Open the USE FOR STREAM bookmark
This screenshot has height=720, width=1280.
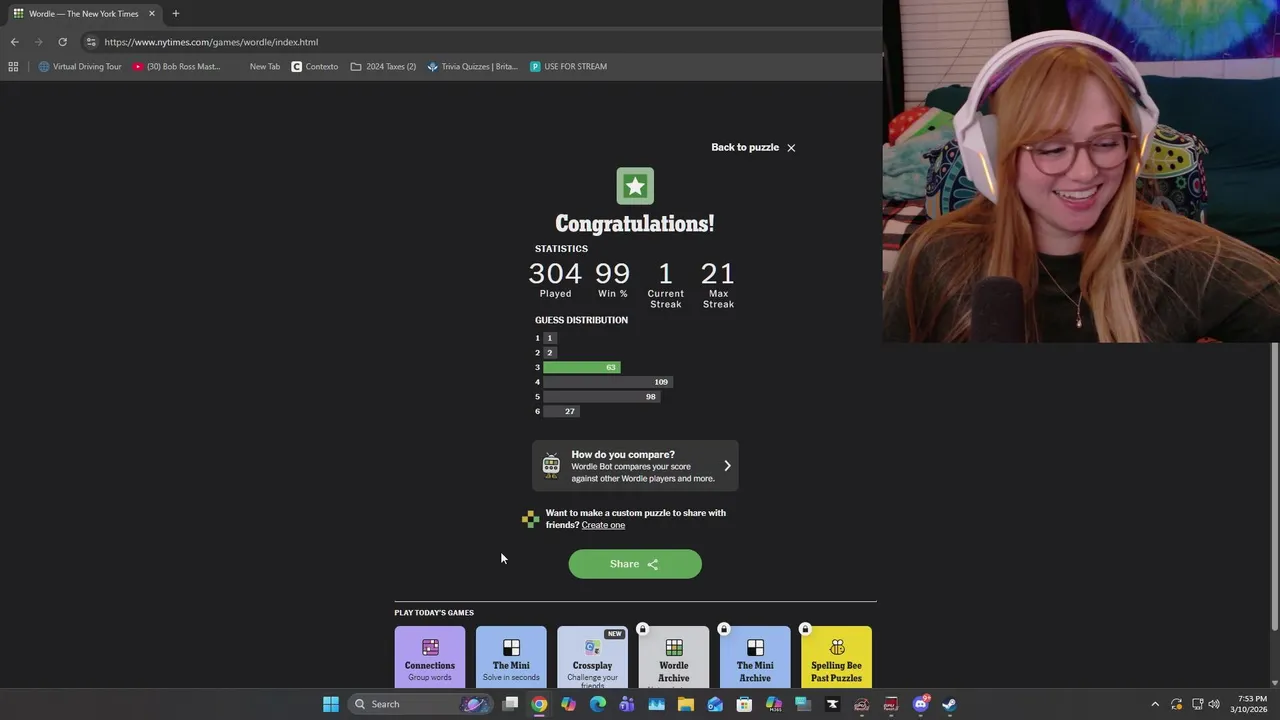pyautogui.click(x=569, y=67)
